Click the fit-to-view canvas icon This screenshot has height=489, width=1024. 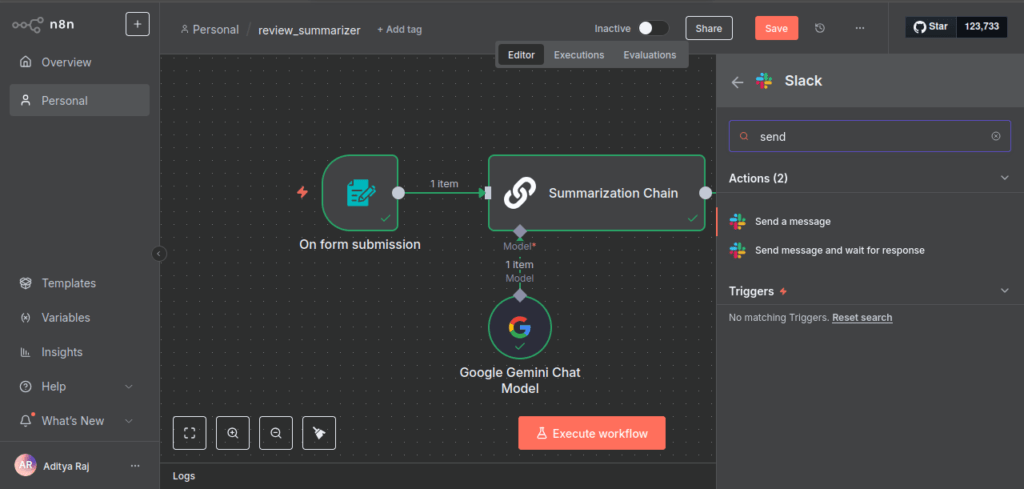click(189, 433)
